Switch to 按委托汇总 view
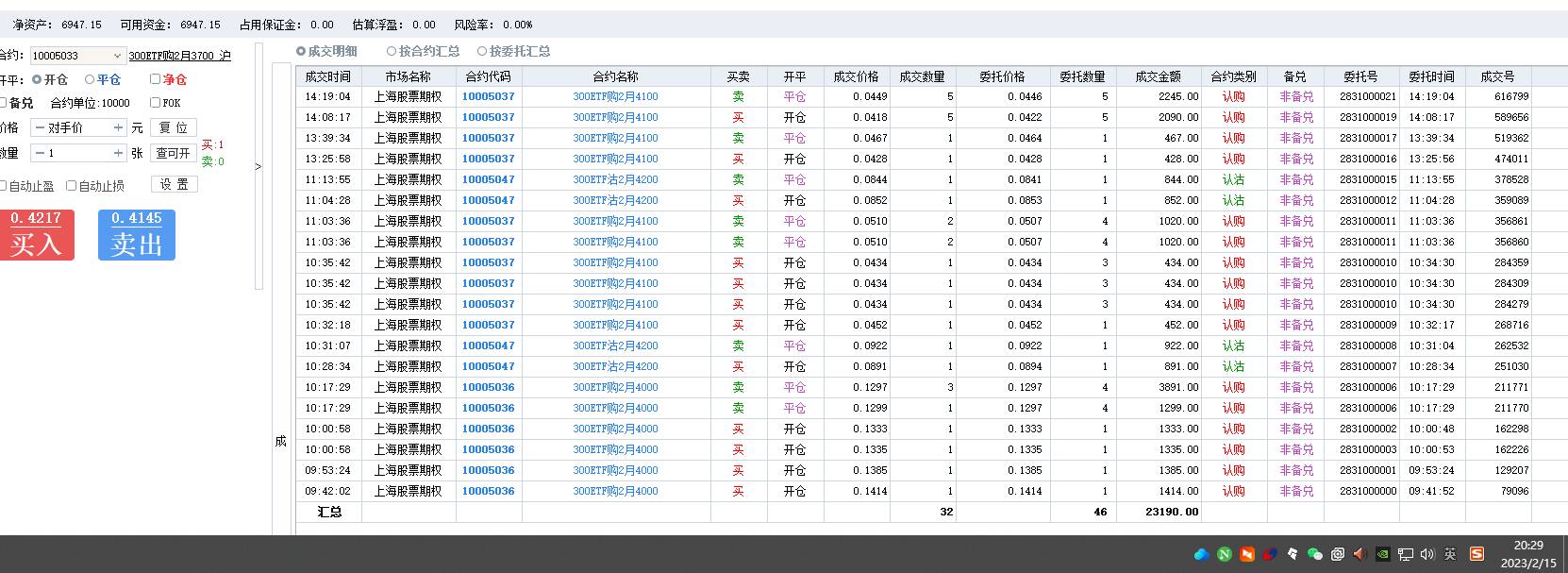 pyautogui.click(x=482, y=51)
